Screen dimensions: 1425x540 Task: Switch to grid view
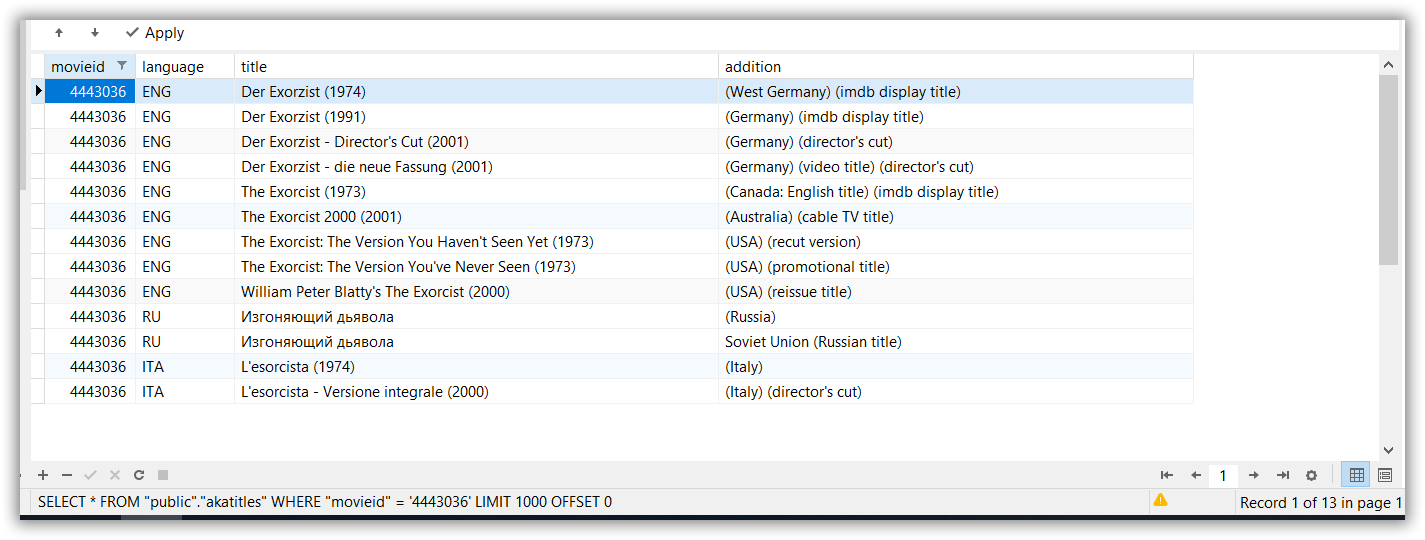(1357, 475)
